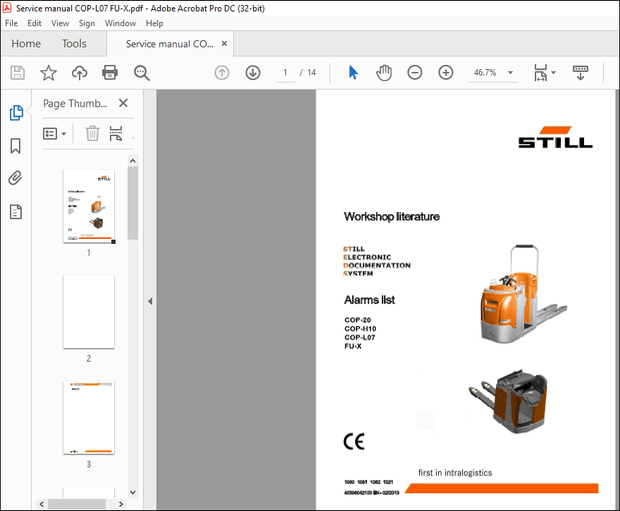Click the cloud upload icon

(79, 73)
